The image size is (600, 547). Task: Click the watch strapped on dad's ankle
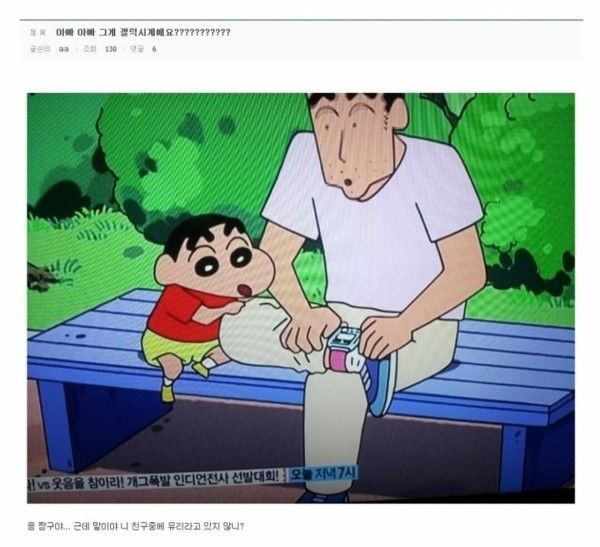pyautogui.click(x=343, y=346)
